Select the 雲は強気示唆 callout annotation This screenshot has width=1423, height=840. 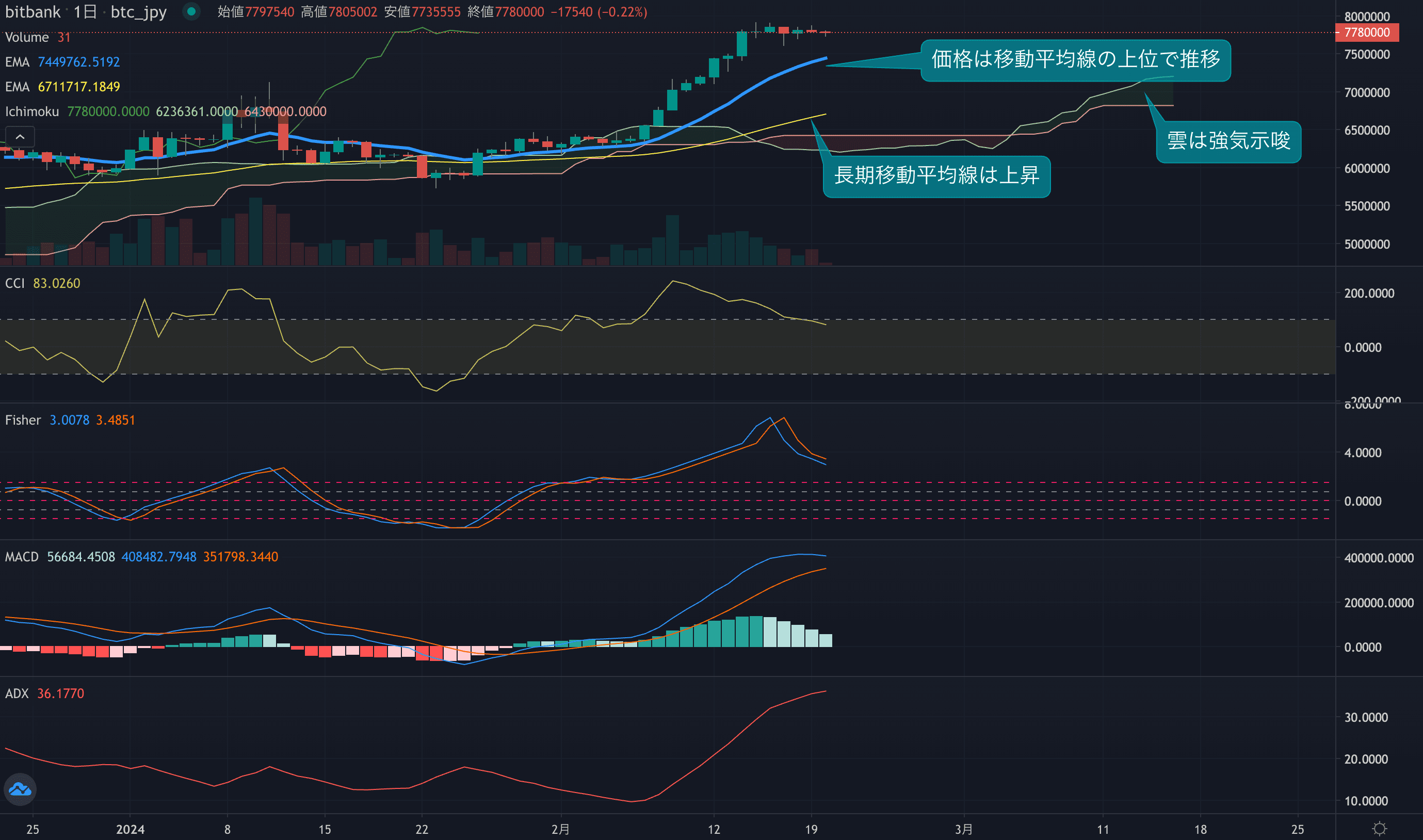pyautogui.click(x=1228, y=141)
